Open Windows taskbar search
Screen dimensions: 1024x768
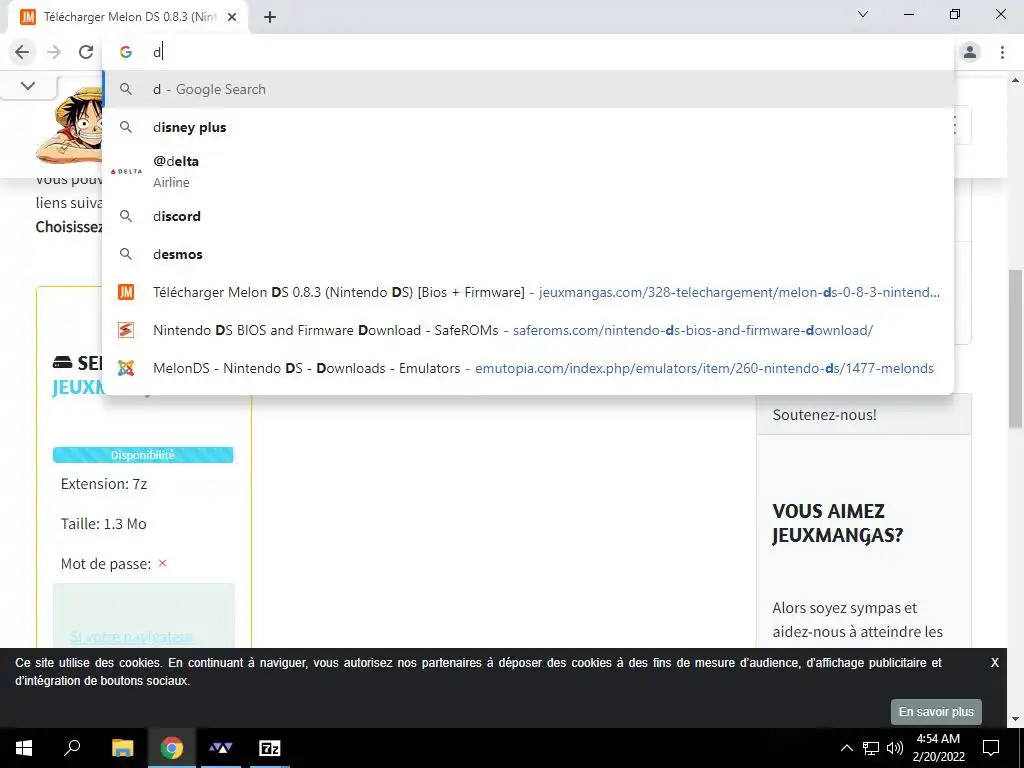coord(72,748)
